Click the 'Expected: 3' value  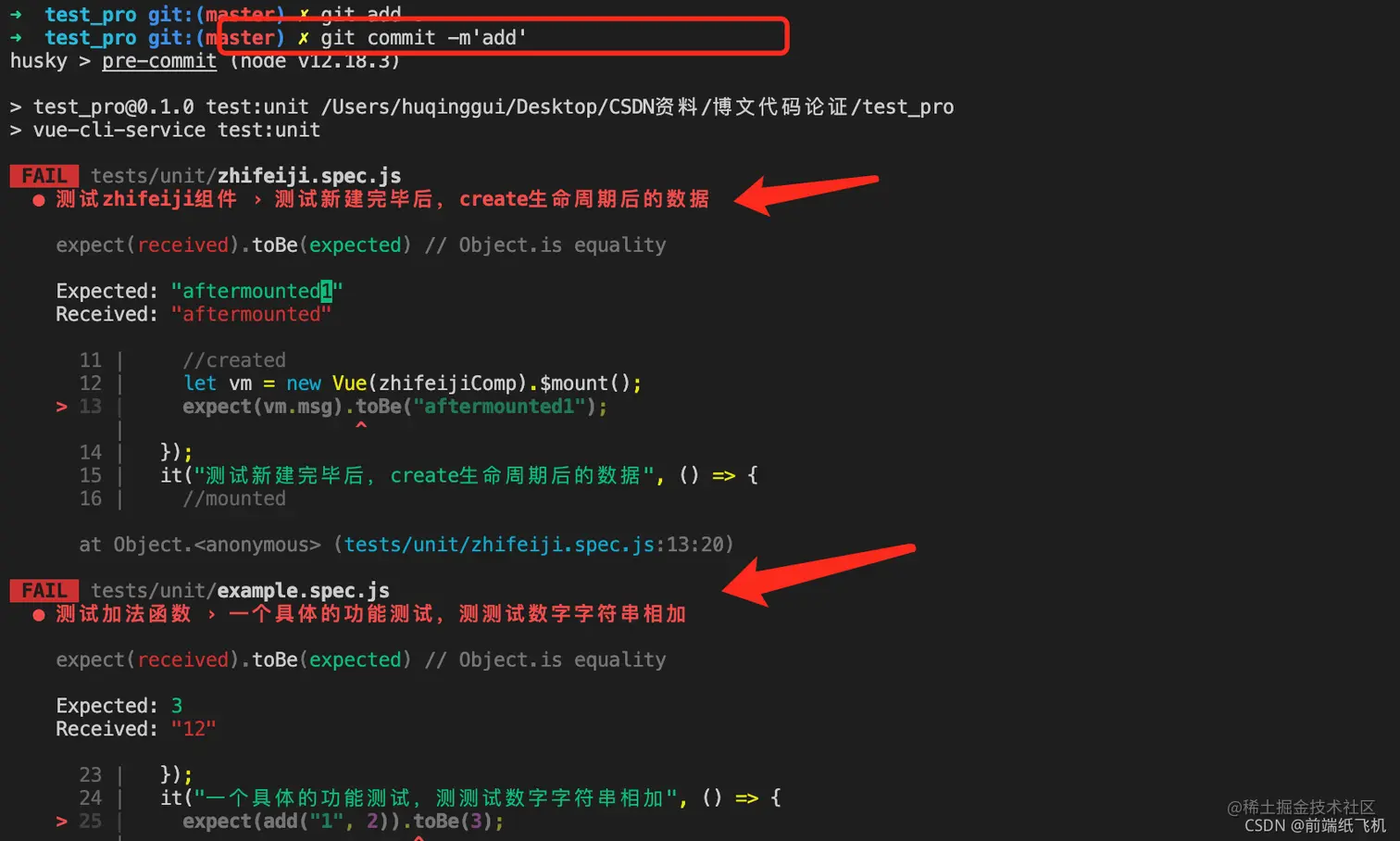click(x=177, y=706)
